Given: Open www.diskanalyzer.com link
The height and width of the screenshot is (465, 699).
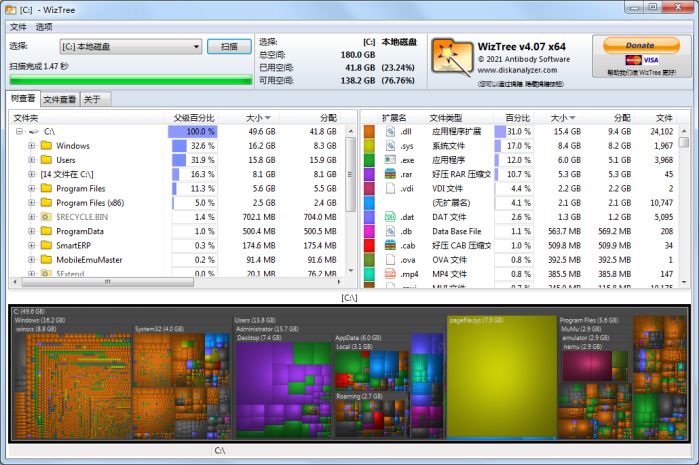Looking at the screenshot, I should [x=517, y=70].
